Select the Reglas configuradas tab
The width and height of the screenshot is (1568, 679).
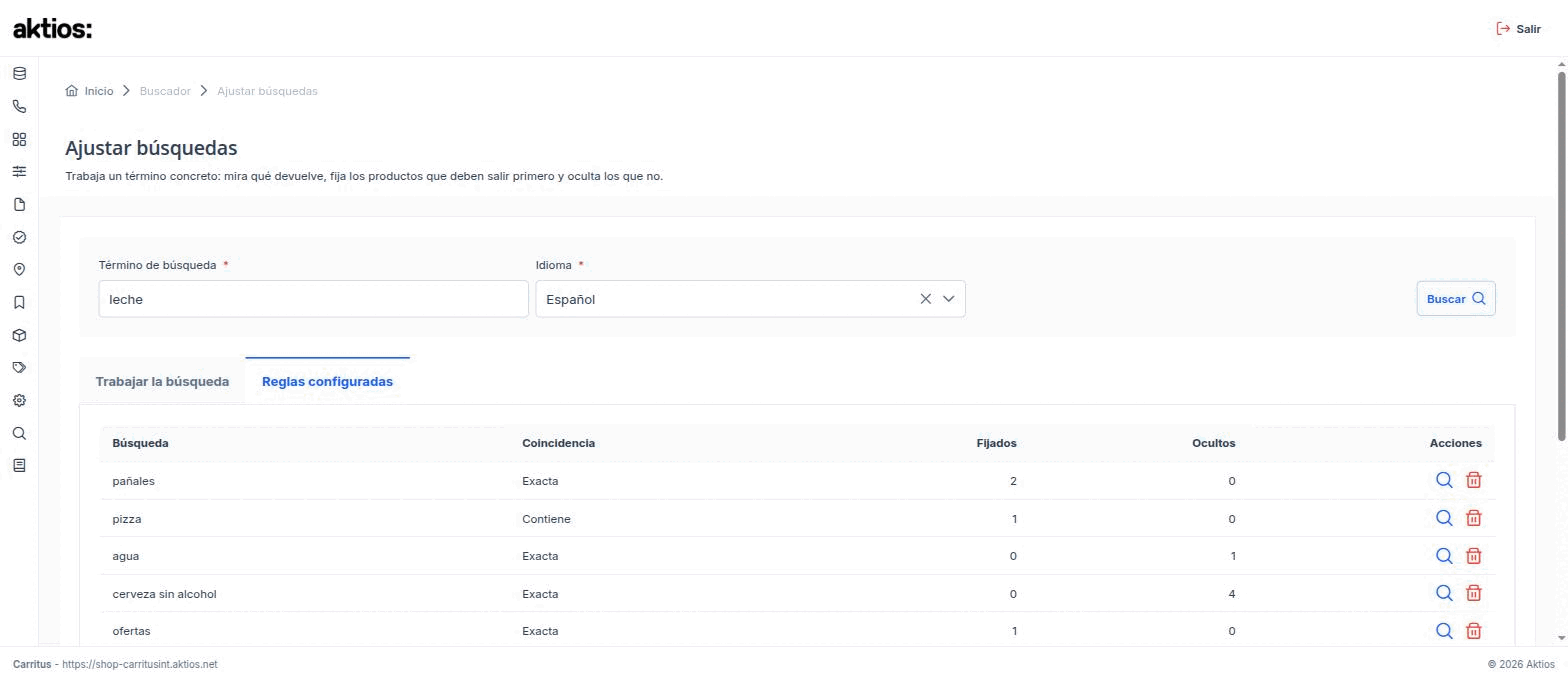(327, 381)
